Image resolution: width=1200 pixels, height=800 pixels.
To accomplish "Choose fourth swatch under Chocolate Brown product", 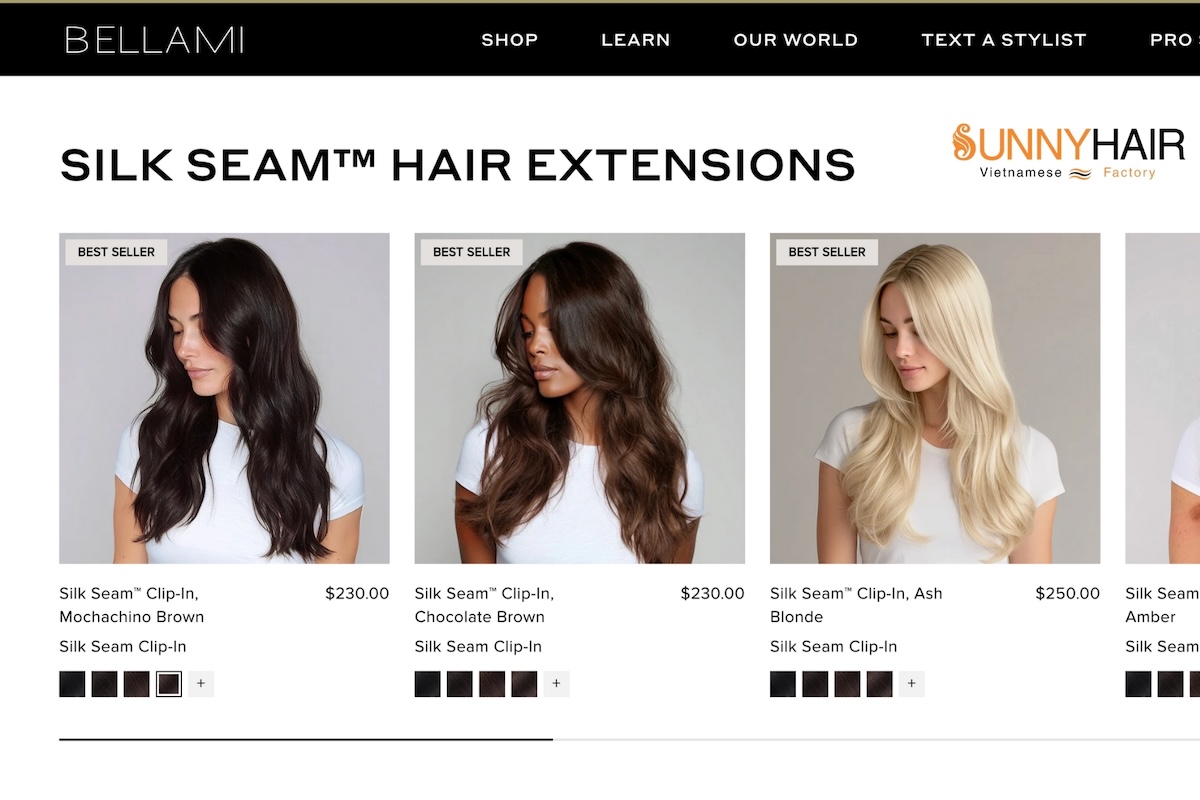I will click(x=524, y=684).
